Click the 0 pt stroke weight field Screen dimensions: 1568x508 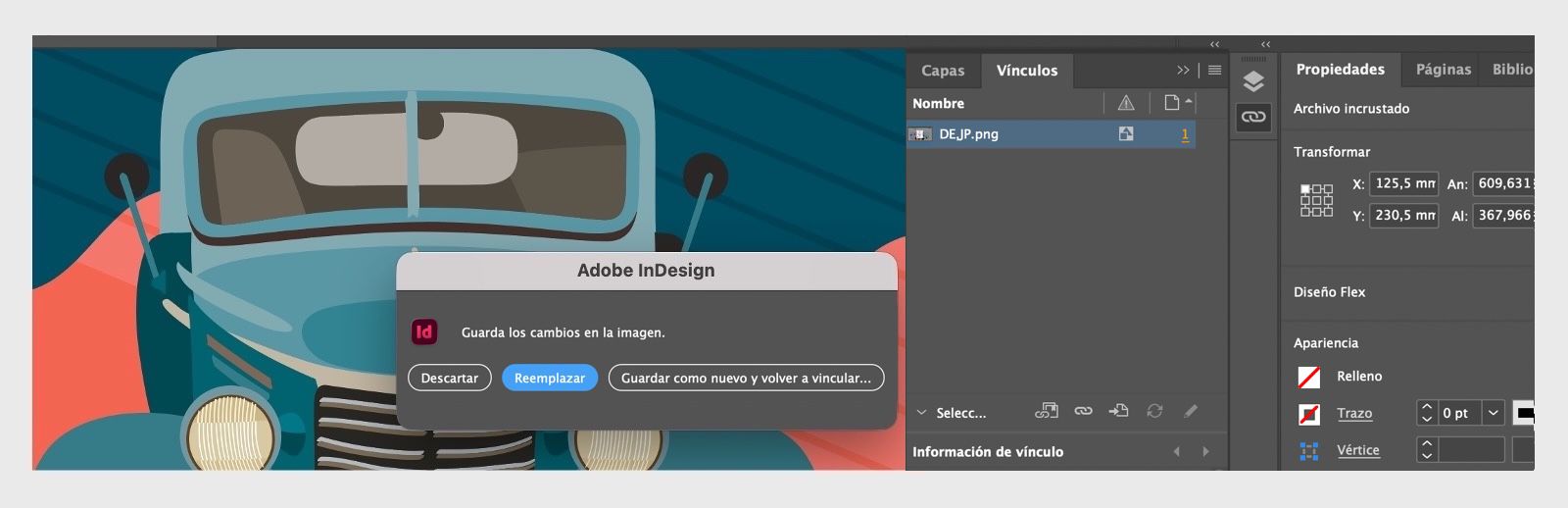tap(1459, 413)
